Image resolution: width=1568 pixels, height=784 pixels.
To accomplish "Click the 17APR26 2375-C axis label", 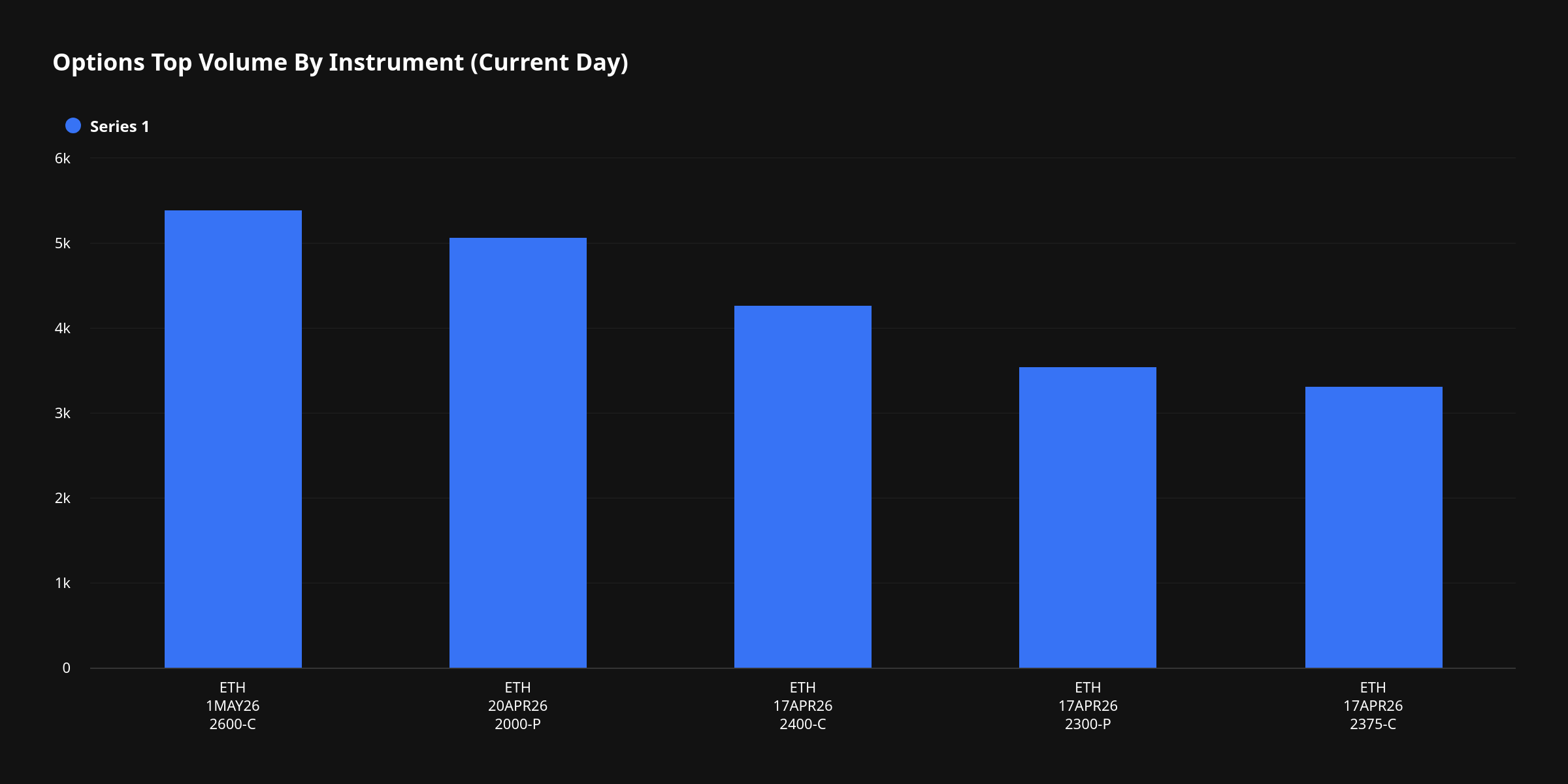I will click(1373, 706).
